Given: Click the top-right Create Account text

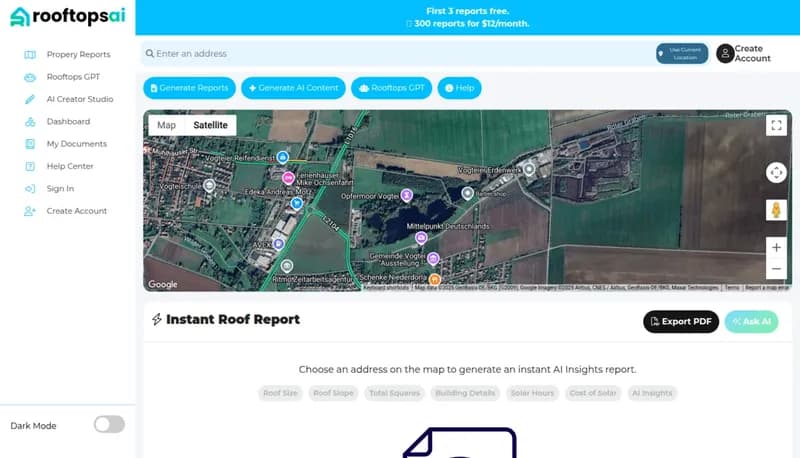Looking at the screenshot, I should pos(753,53).
